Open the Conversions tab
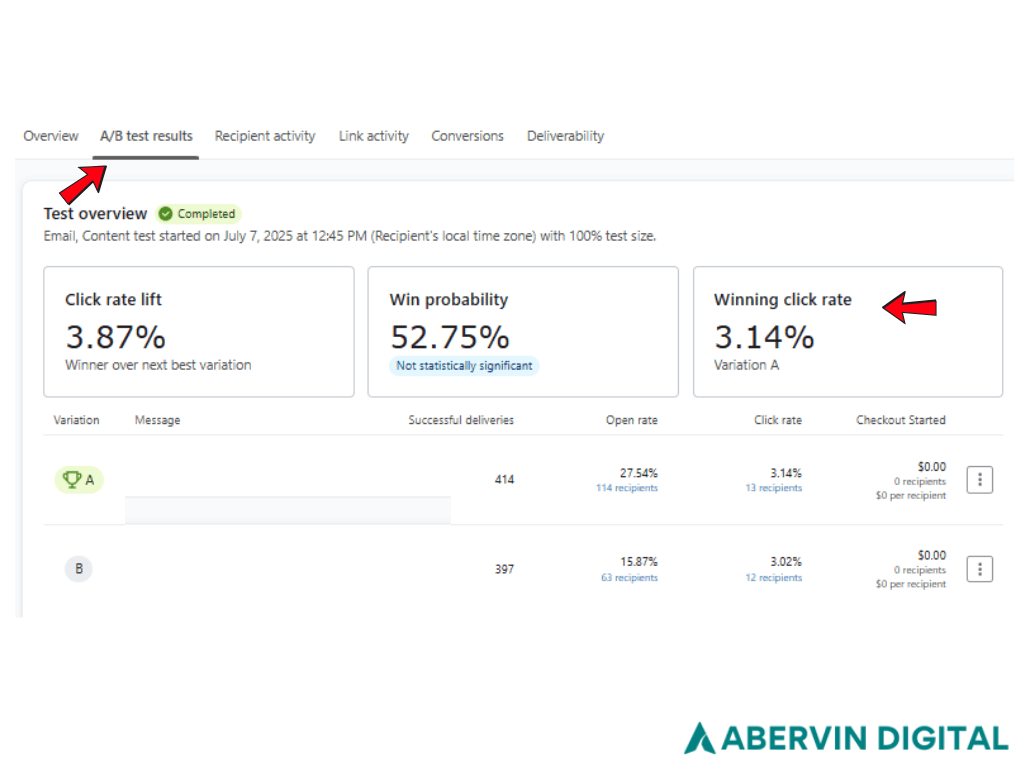This screenshot has height=768, width=1024. 468,136
